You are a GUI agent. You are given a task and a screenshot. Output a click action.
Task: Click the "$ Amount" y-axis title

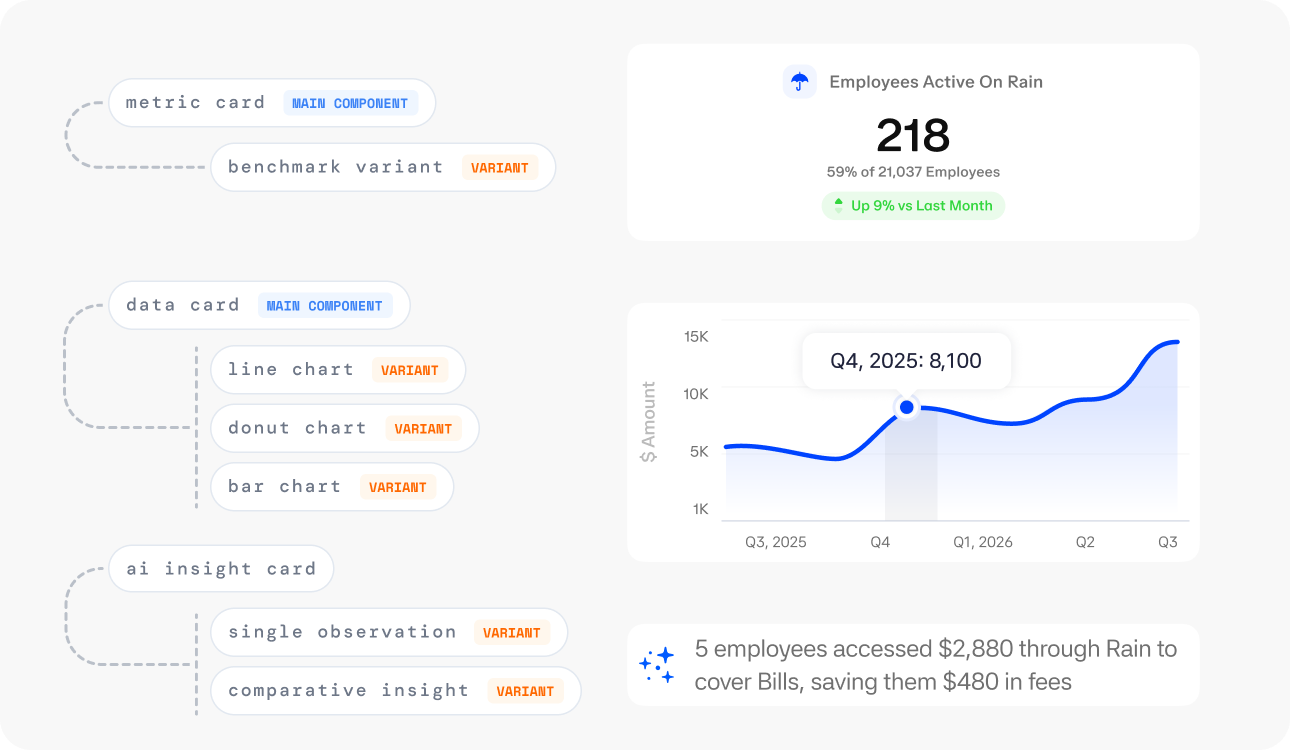point(649,422)
